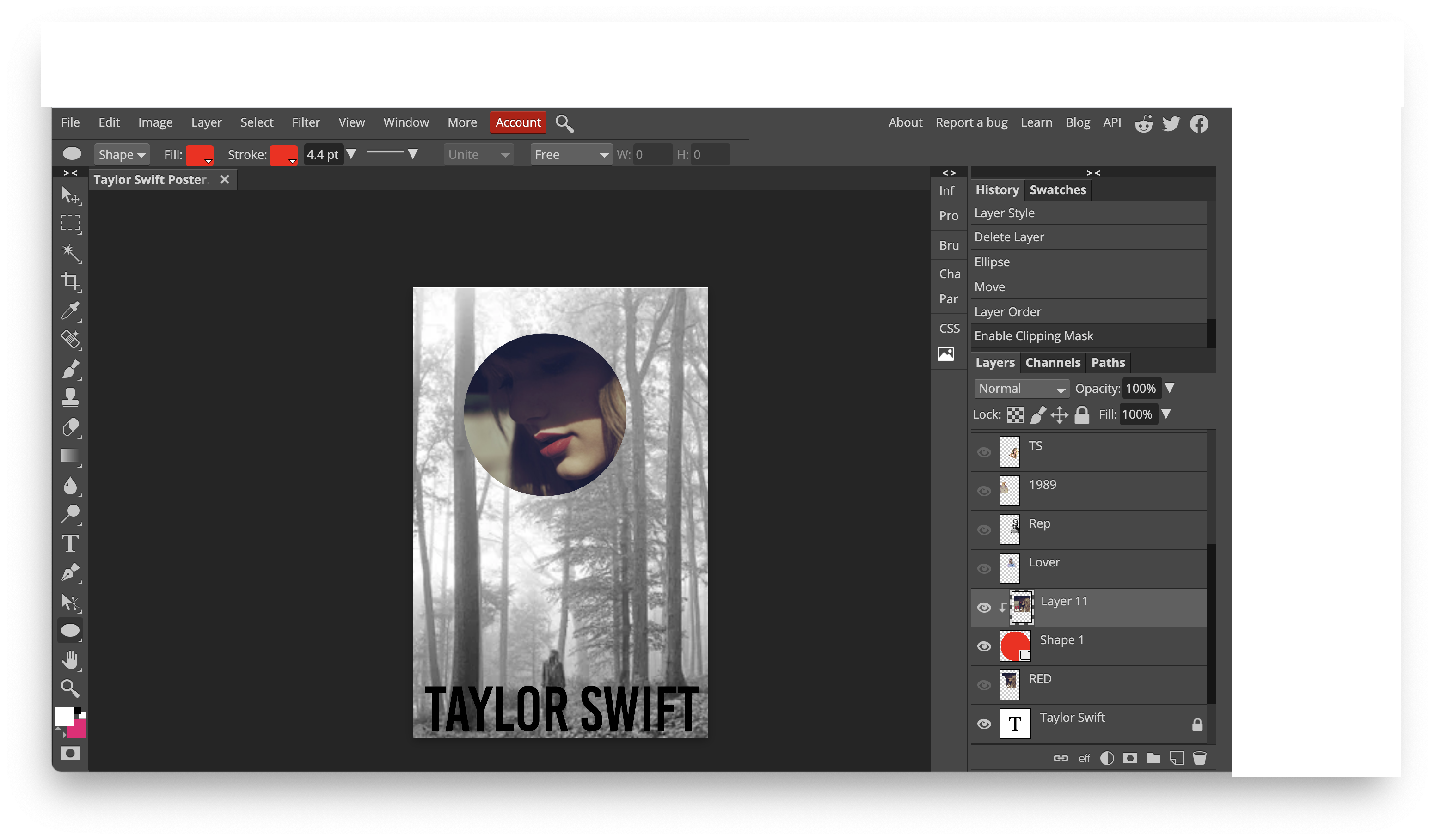1435x840 pixels.
Task: Click the Report a Bug link
Action: [x=971, y=123]
